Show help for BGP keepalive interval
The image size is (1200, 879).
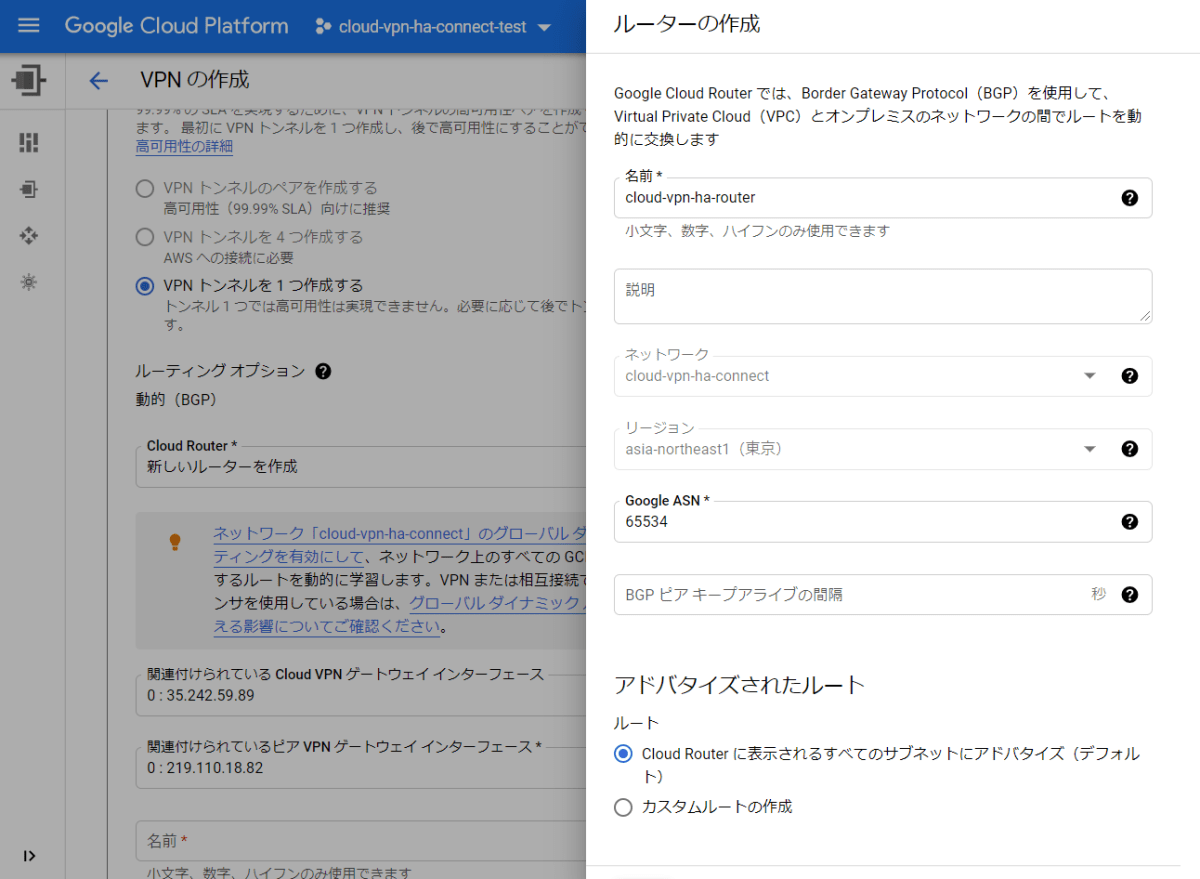click(1130, 595)
